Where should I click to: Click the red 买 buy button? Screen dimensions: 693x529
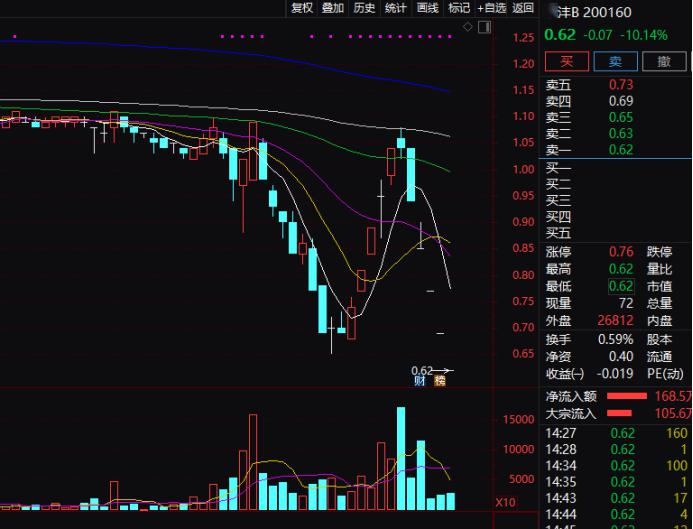[567, 61]
